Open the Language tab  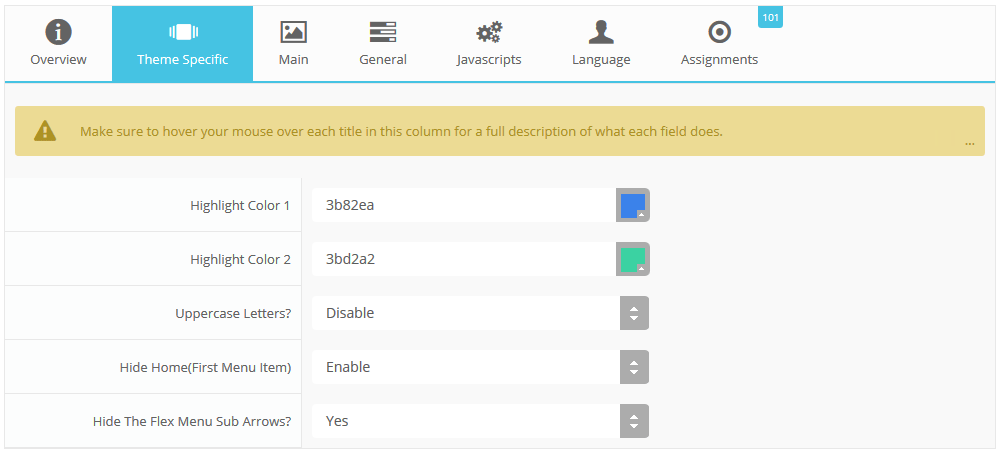pyautogui.click(x=601, y=44)
